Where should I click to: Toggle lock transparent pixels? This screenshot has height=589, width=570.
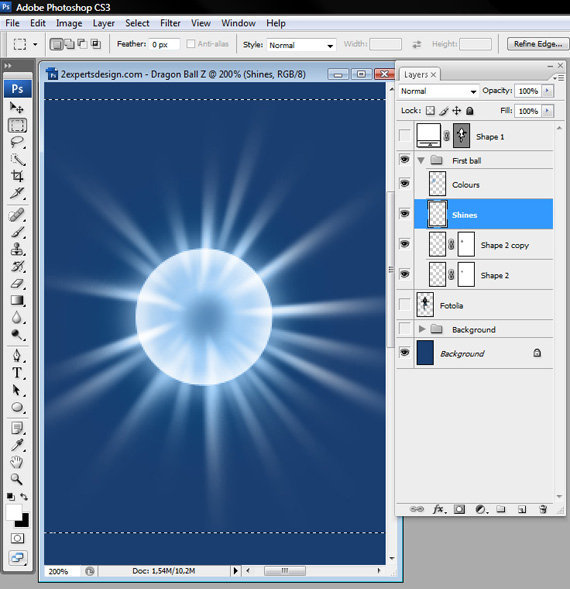click(431, 111)
